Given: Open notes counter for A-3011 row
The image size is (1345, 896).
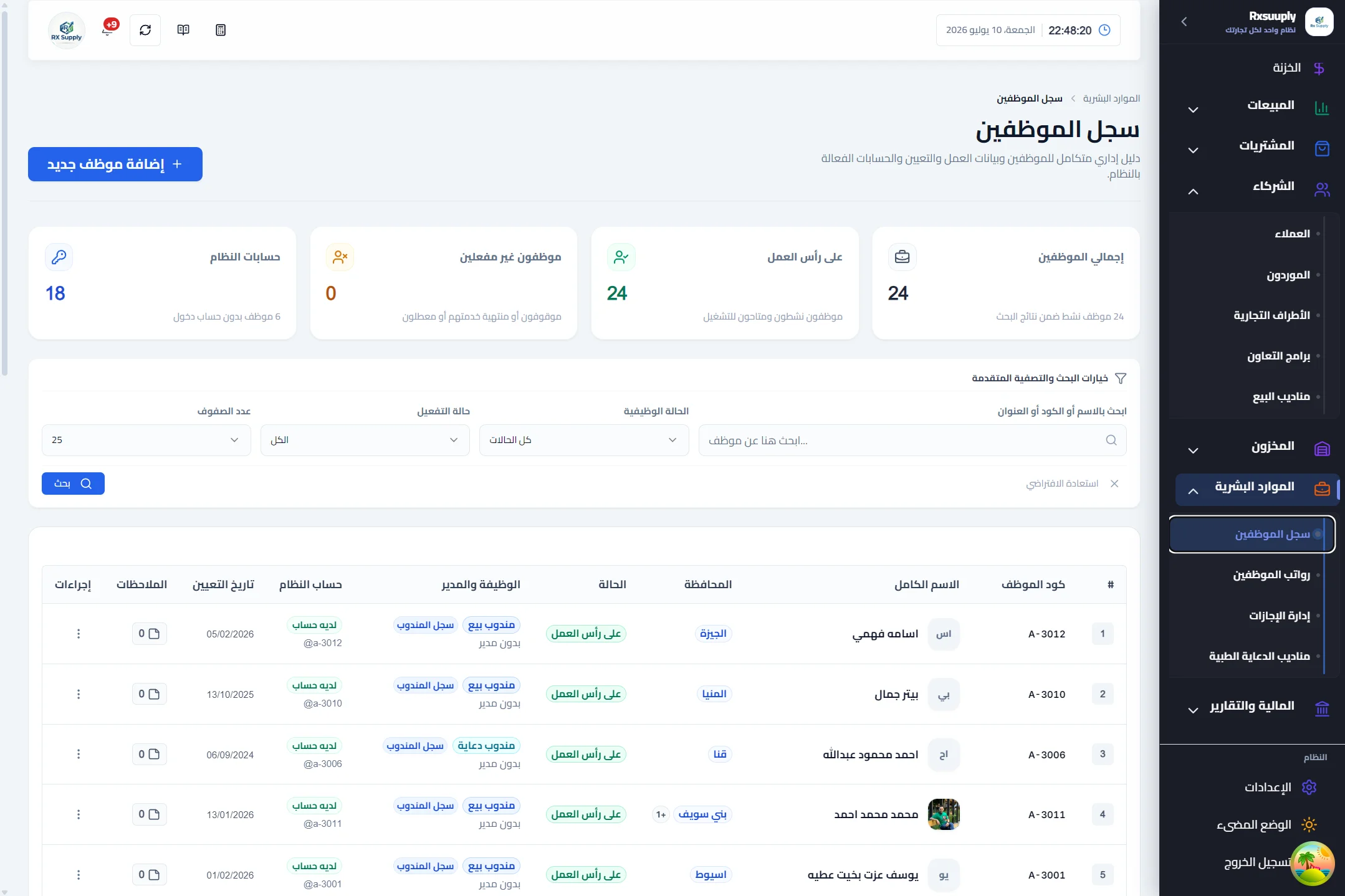Looking at the screenshot, I should pos(149,814).
